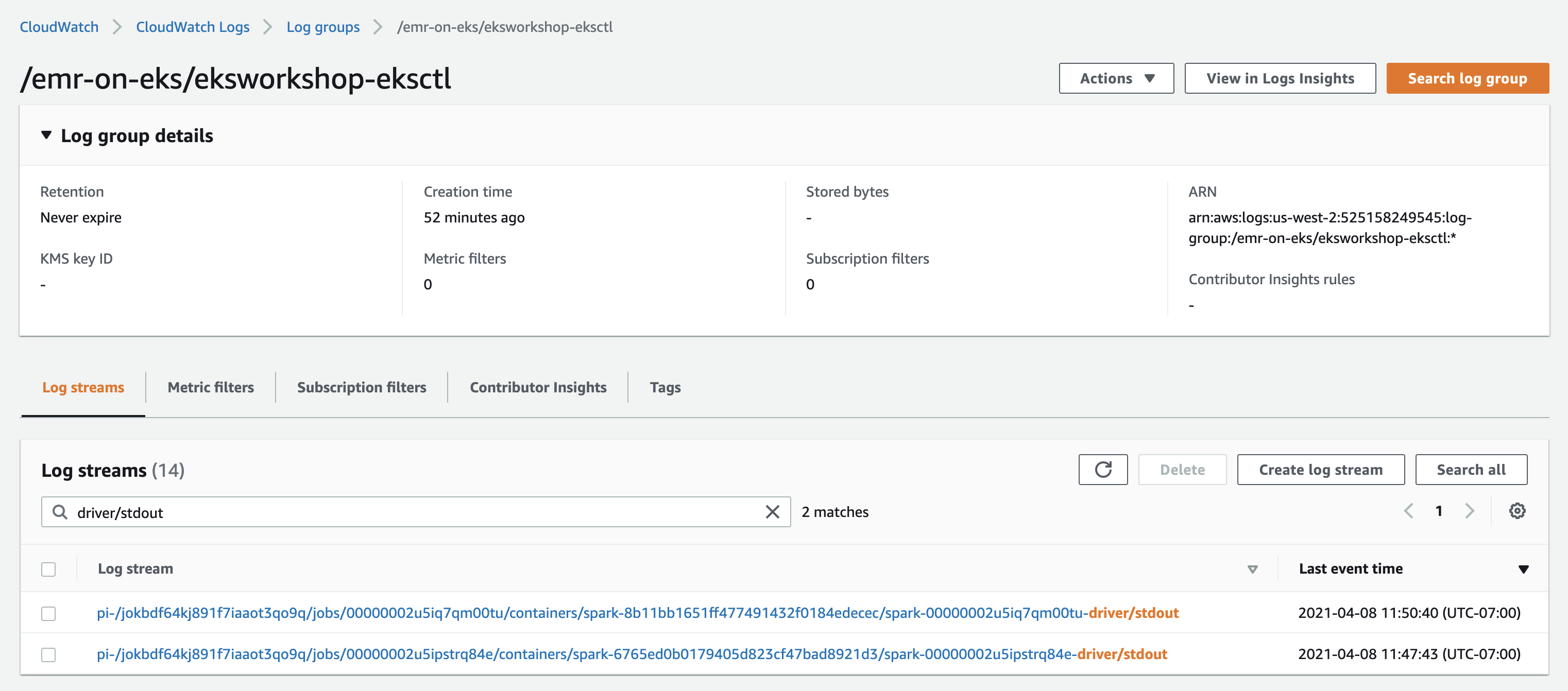Viewport: 1568px width, 691px height.
Task: Click the Log stream column header
Action: tap(135, 569)
